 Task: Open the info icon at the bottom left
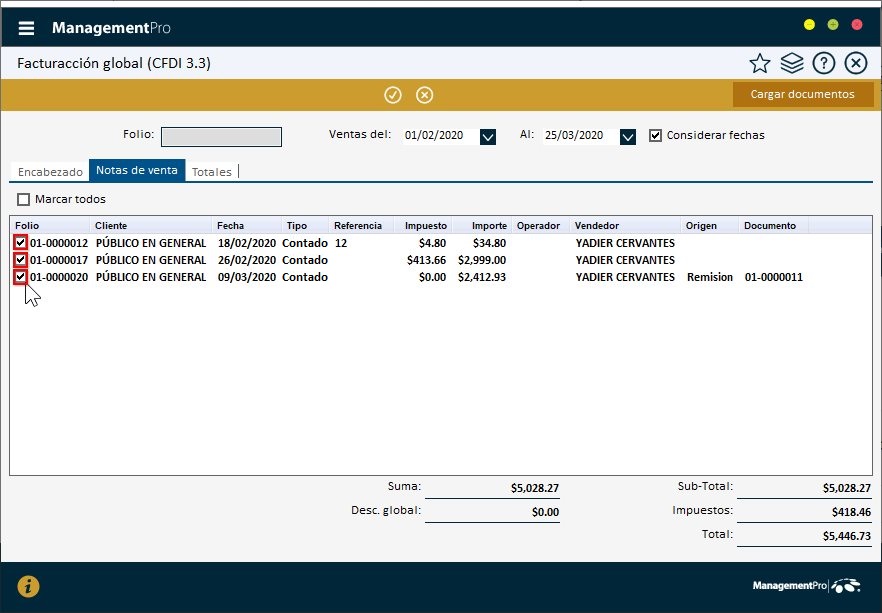pos(28,587)
